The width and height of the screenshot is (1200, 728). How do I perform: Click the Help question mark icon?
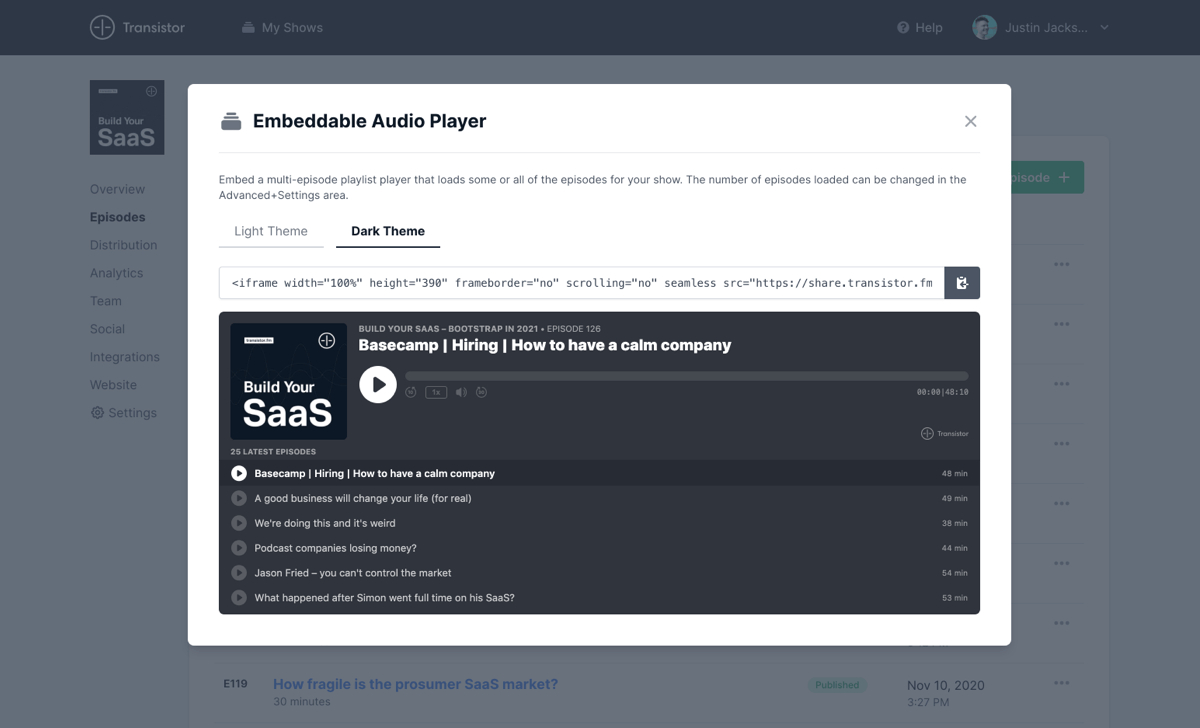pyautogui.click(x=903, y=28)
